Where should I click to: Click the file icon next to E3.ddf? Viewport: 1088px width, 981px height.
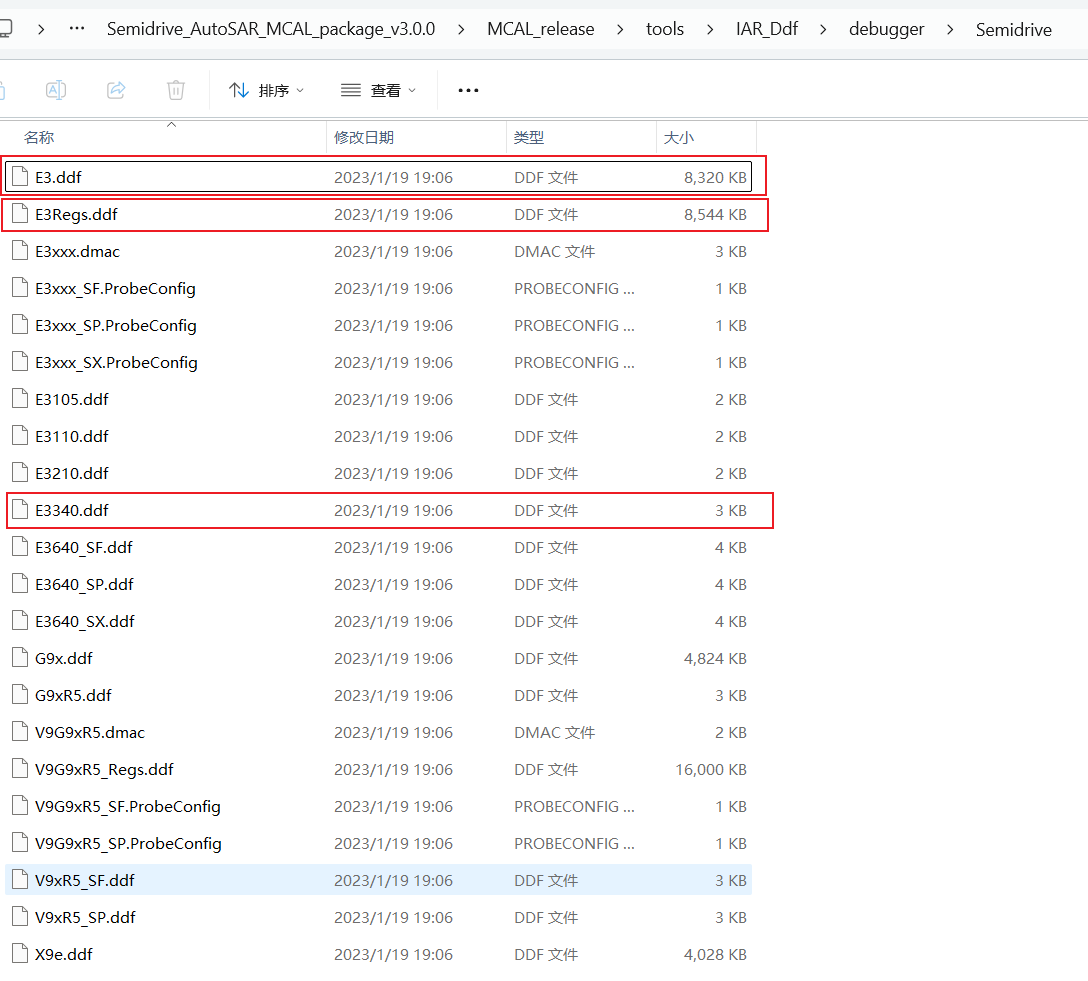click(20, 176)
